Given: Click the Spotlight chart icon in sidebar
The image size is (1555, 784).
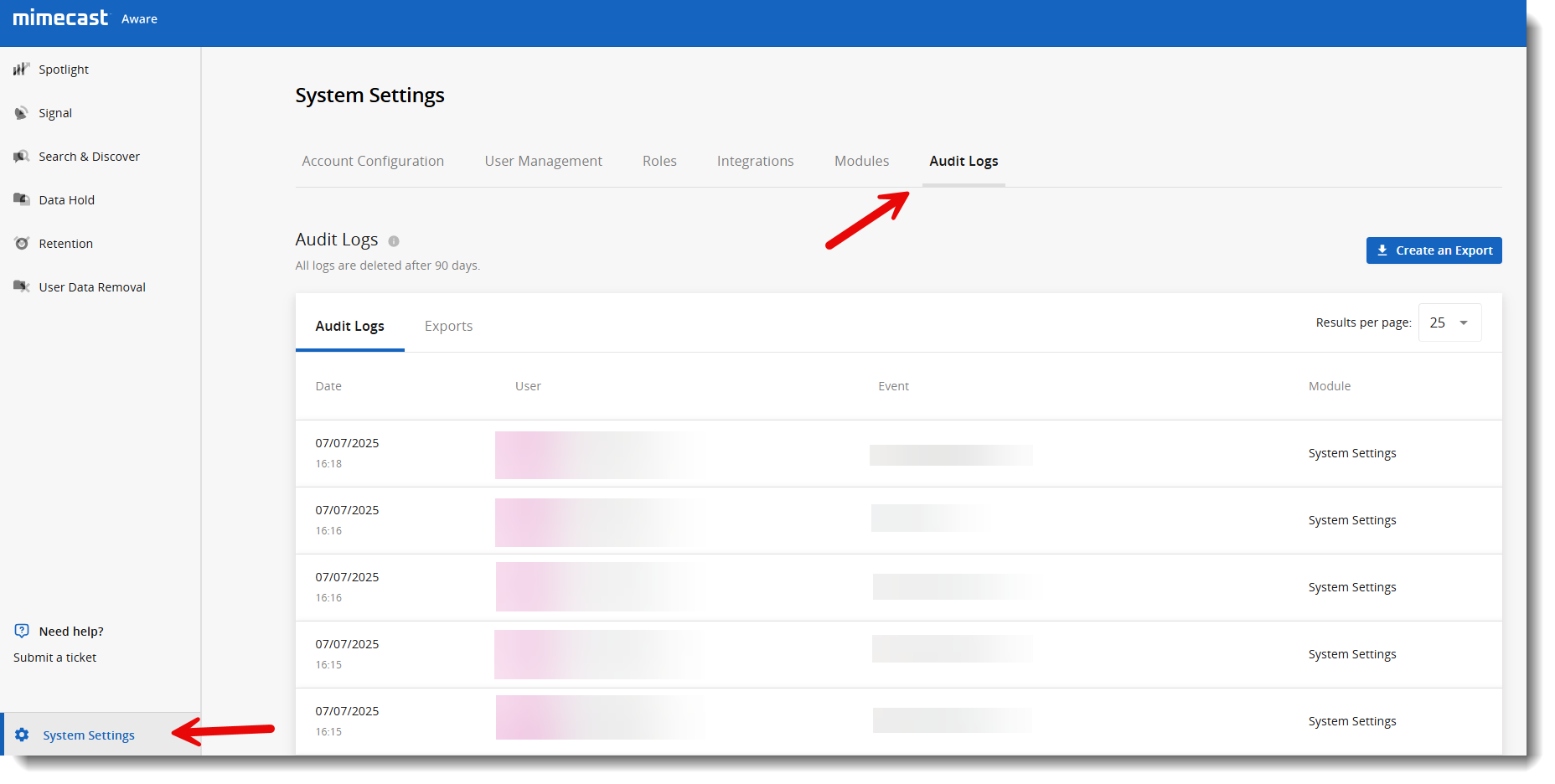Looking at the screenshot, I should pos(21,70).
